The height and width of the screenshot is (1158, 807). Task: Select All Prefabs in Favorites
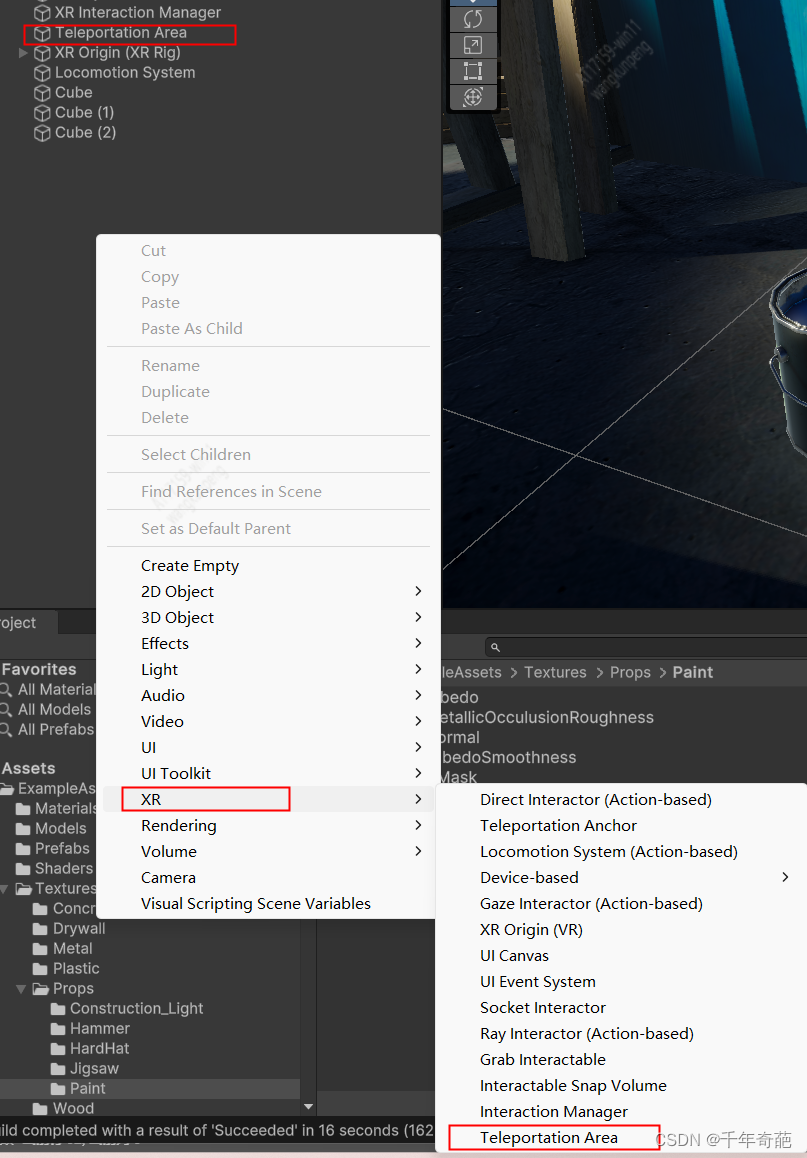56,729
